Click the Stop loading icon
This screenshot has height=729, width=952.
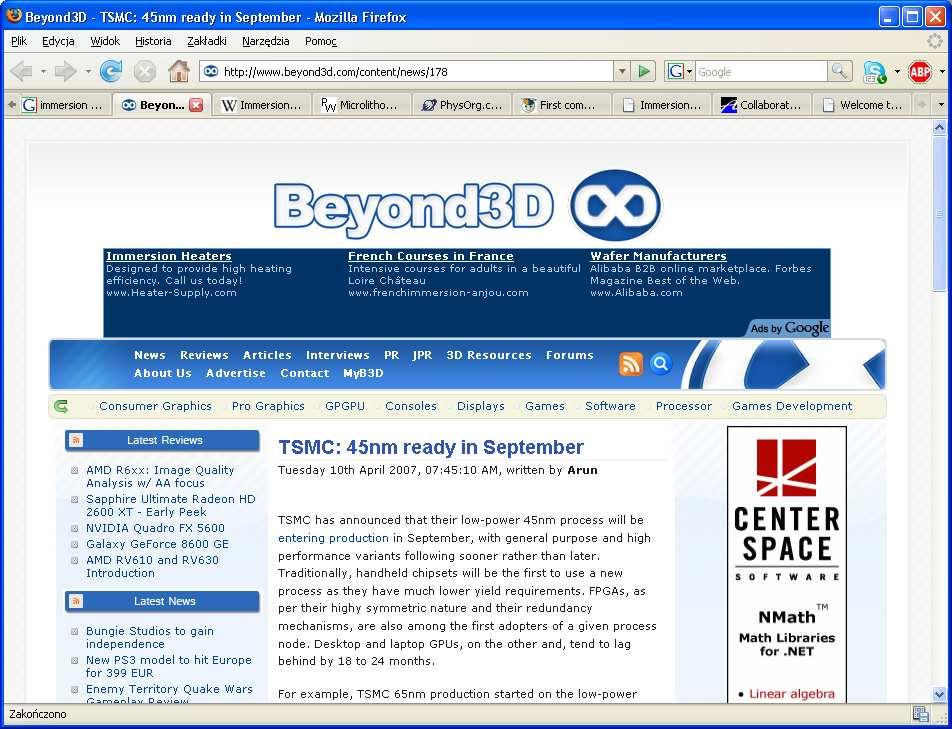[144, 72]
